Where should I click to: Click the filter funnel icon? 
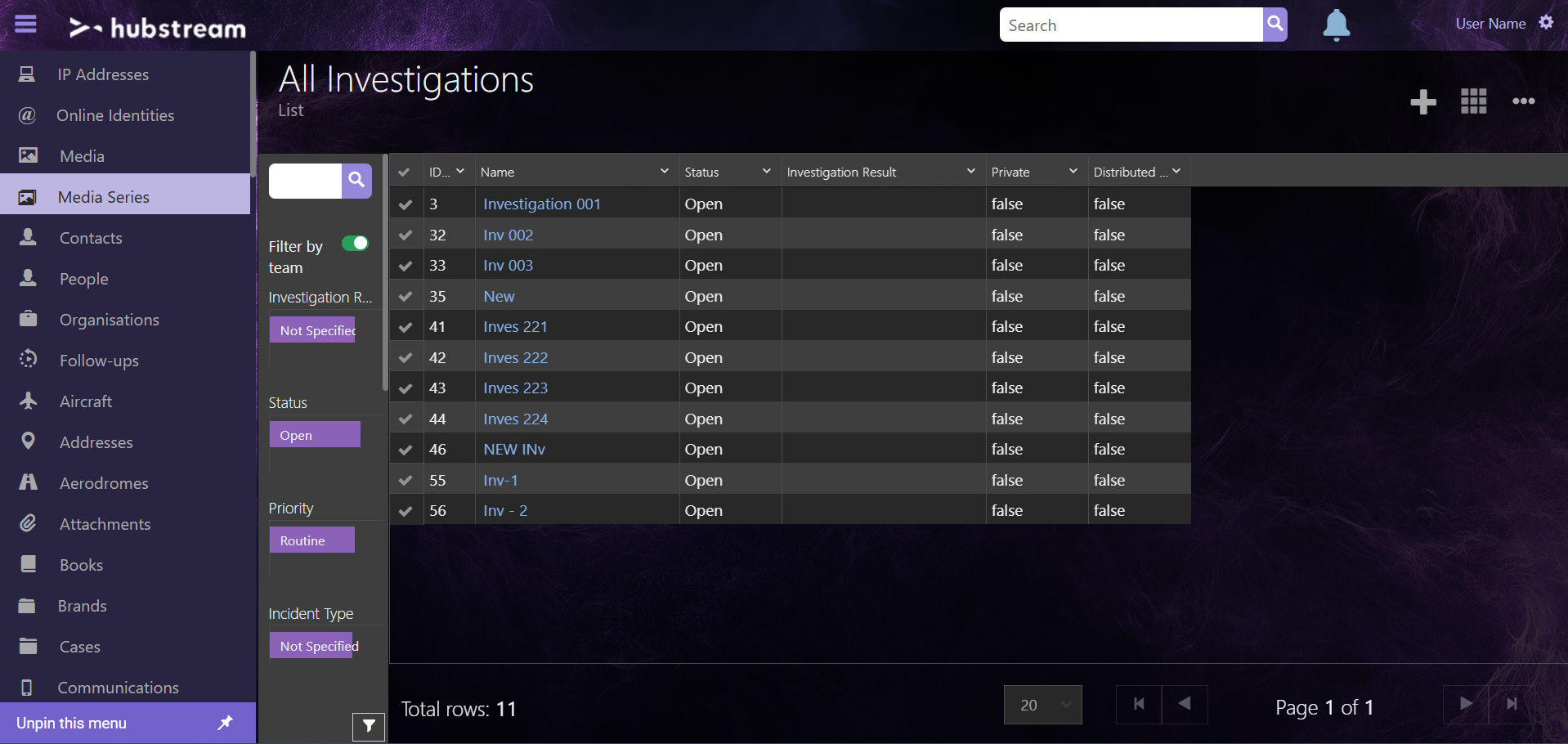click(369, 725)
